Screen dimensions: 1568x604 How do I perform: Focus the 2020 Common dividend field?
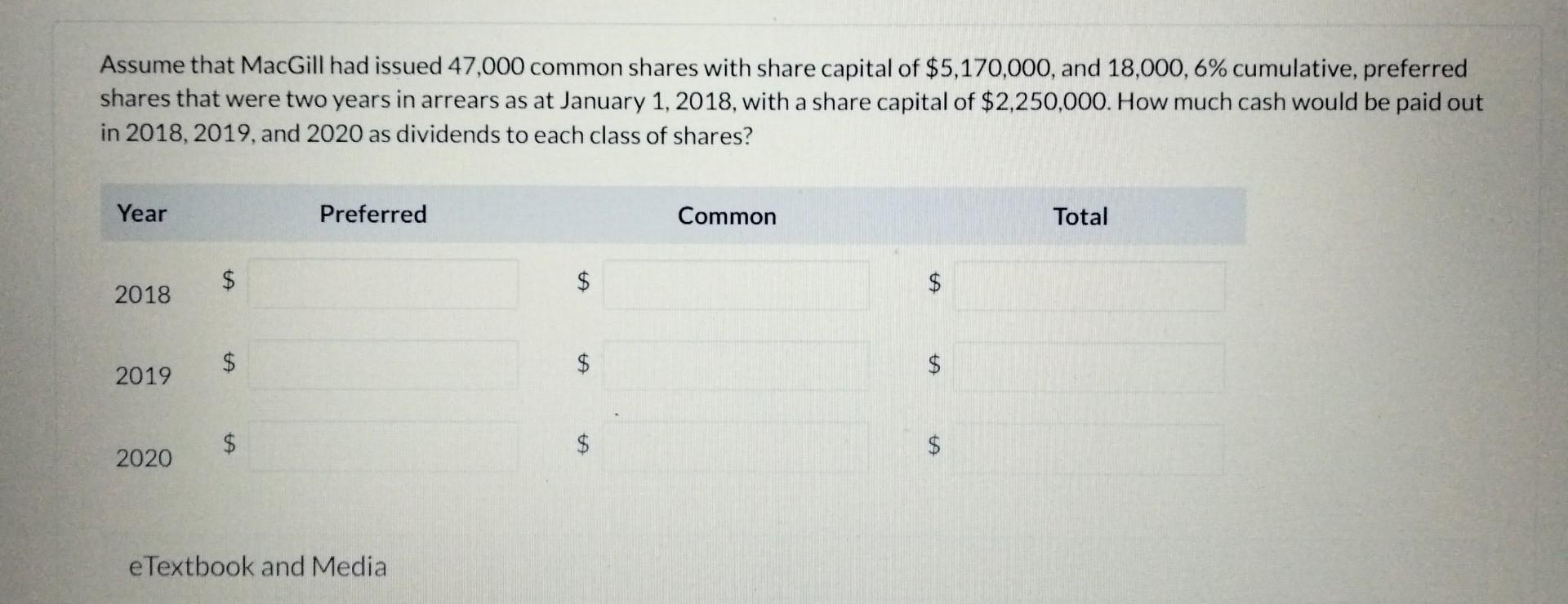point(736,446)
